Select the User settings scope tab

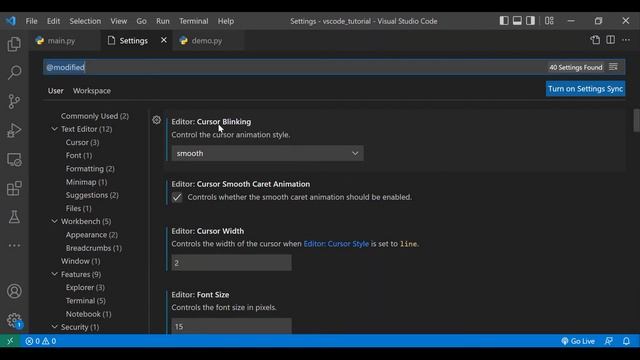(56, 91)
